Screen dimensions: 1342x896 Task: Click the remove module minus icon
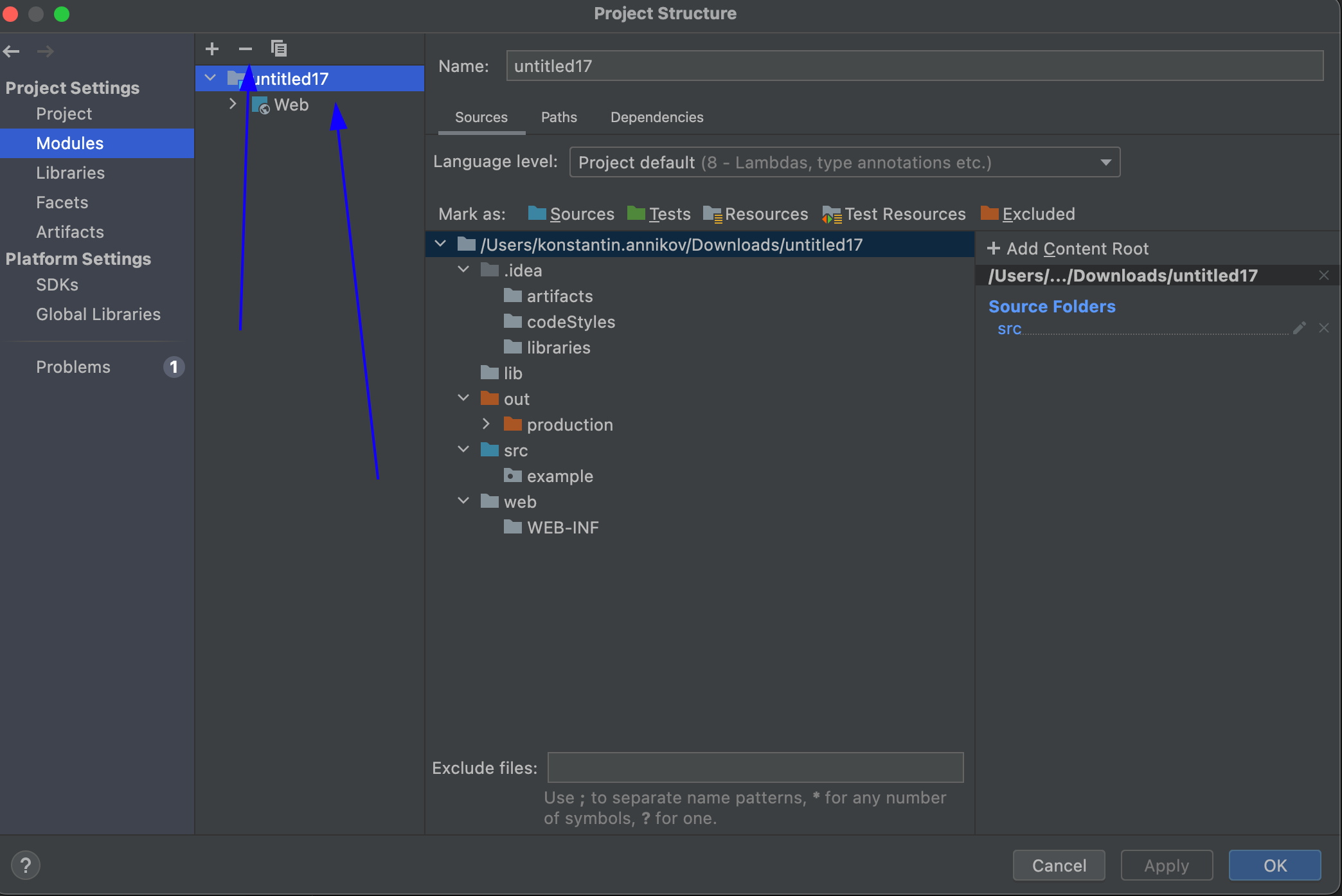click(246, 49)
